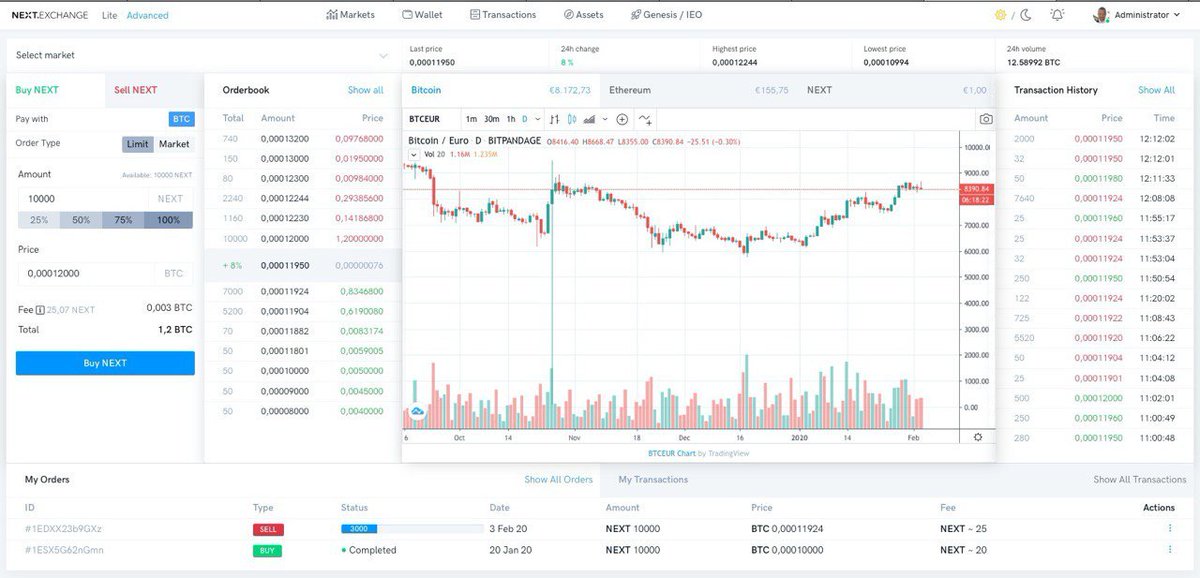Open order ID #1EDXX23b9GXz
Screen dimensions: 1200x578
point(63,528)
